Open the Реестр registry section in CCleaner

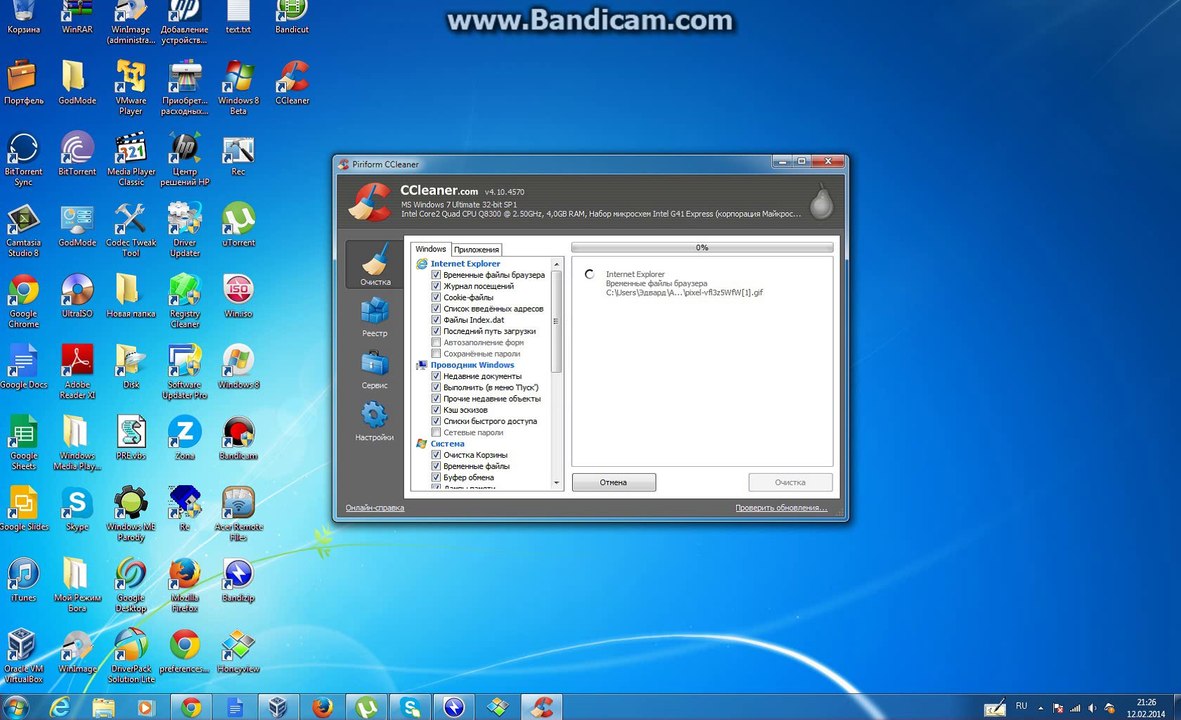coord(374,317)
